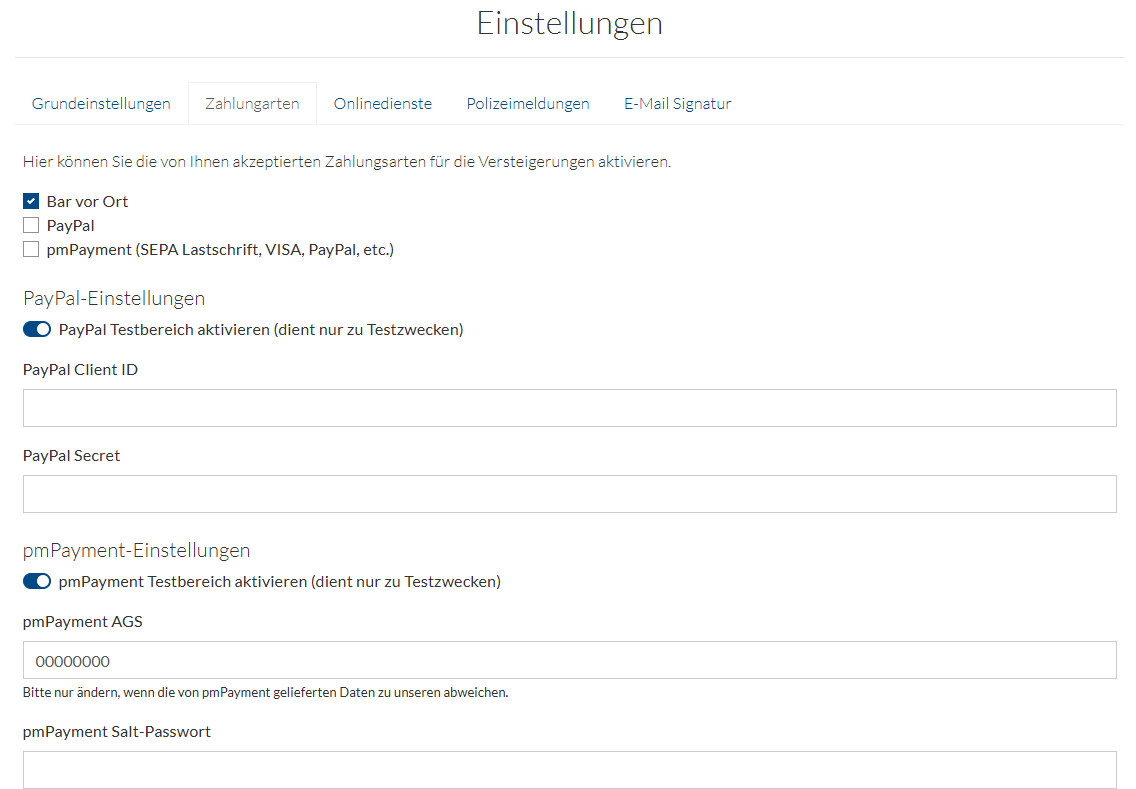Click the 'Bitte nur ändern' hint text

coord(265,692)
